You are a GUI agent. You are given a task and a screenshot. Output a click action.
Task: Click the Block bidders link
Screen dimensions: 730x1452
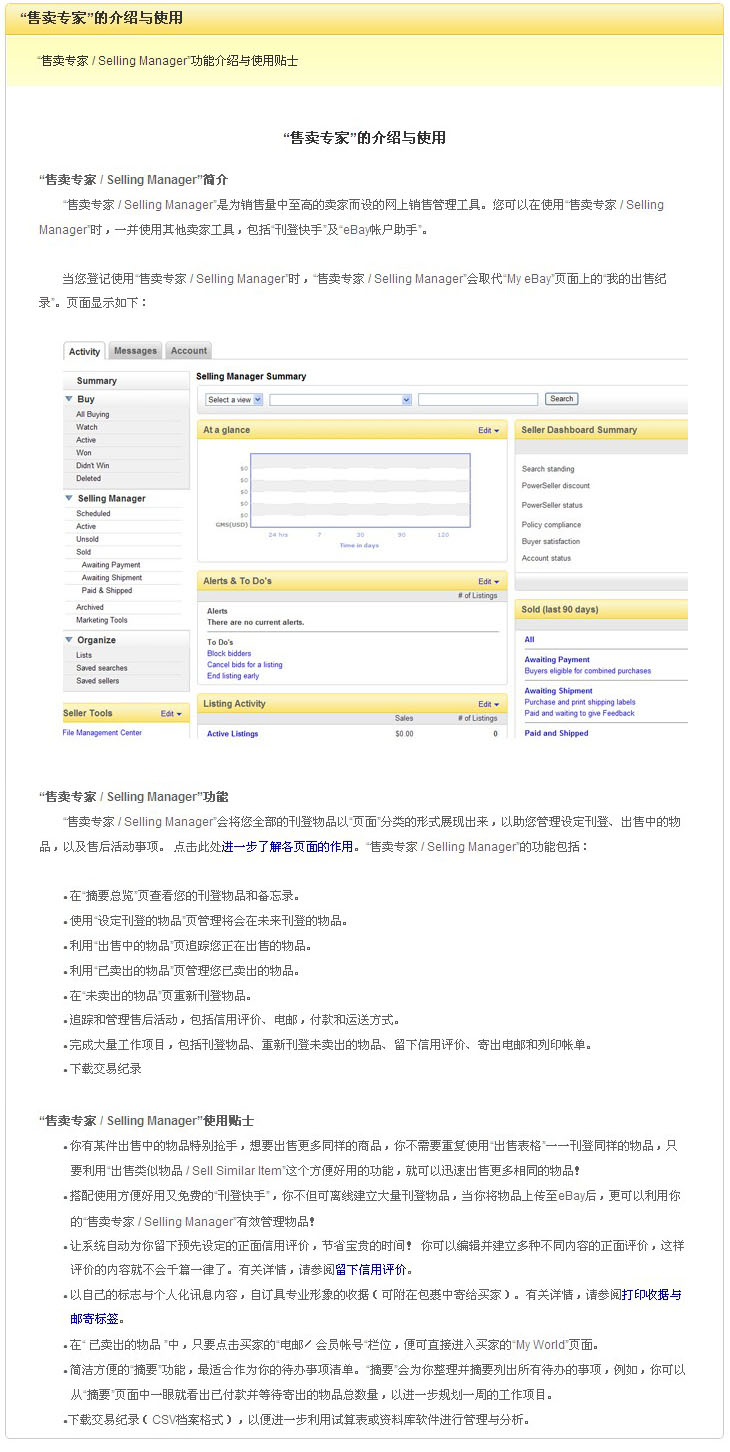[x=229, y=653]
